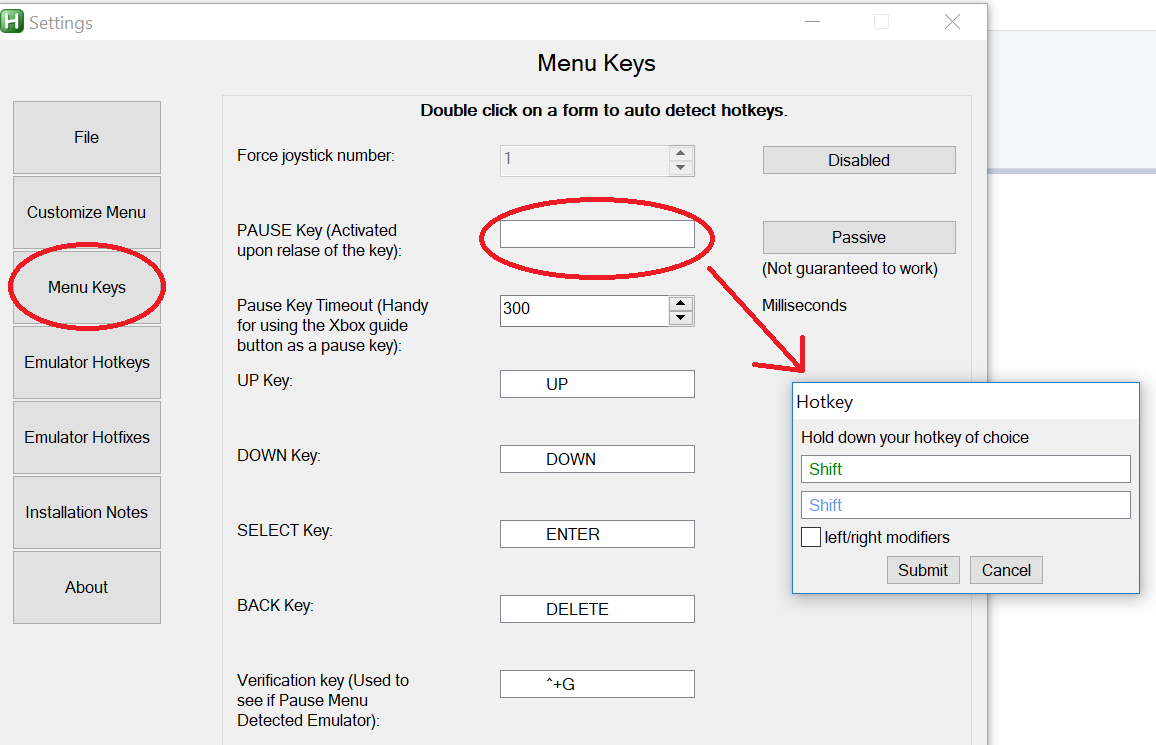Click 'Double click on a form' instruction text
This screenshot has height=745, width=1156.
(x=604, y=111)
